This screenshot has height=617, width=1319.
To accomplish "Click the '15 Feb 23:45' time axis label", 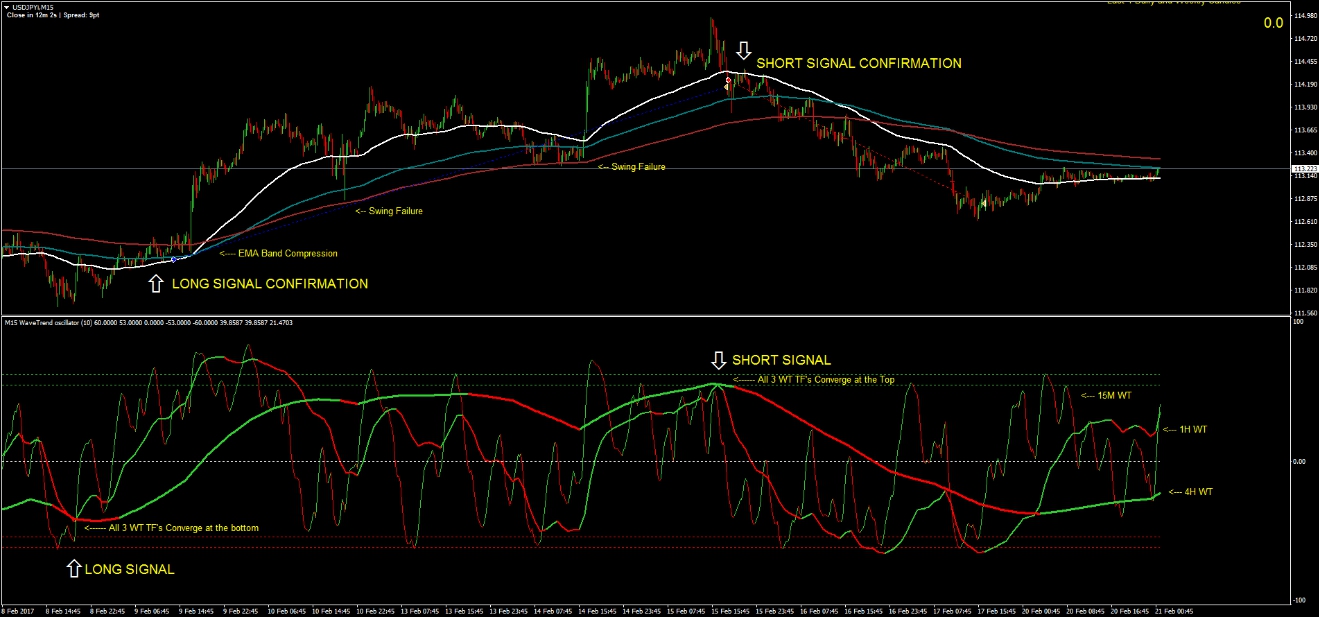I will click(x=774, y=610).
